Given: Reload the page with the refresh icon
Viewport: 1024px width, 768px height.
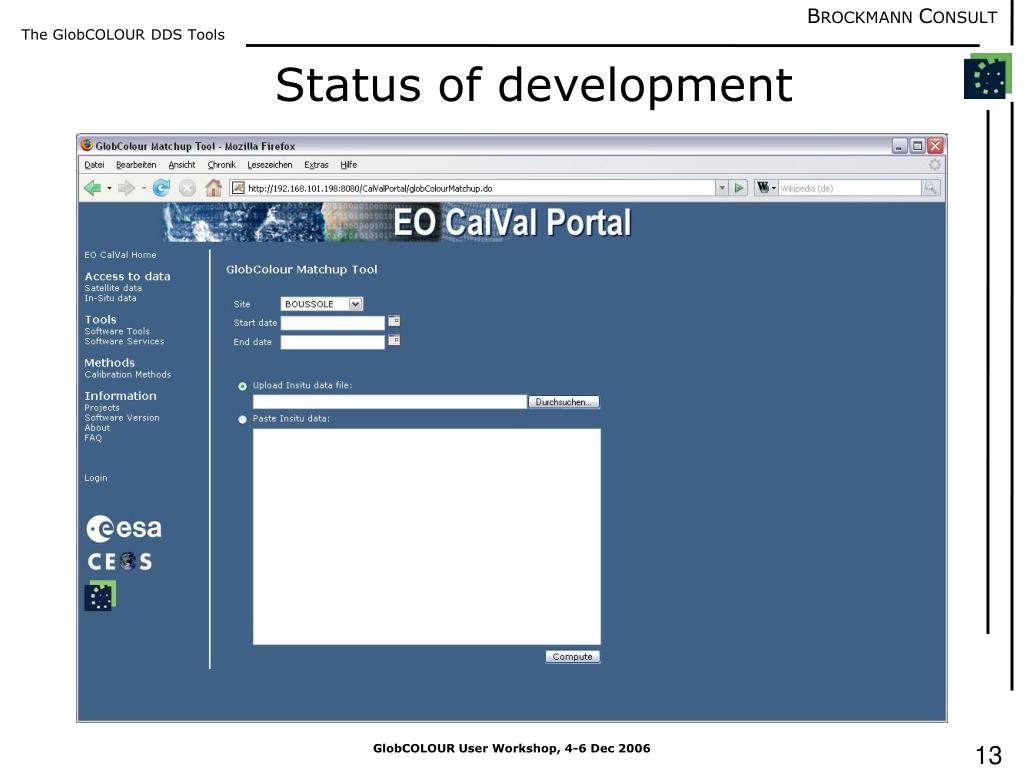Looking at the screenshot, I should [161, 188].
